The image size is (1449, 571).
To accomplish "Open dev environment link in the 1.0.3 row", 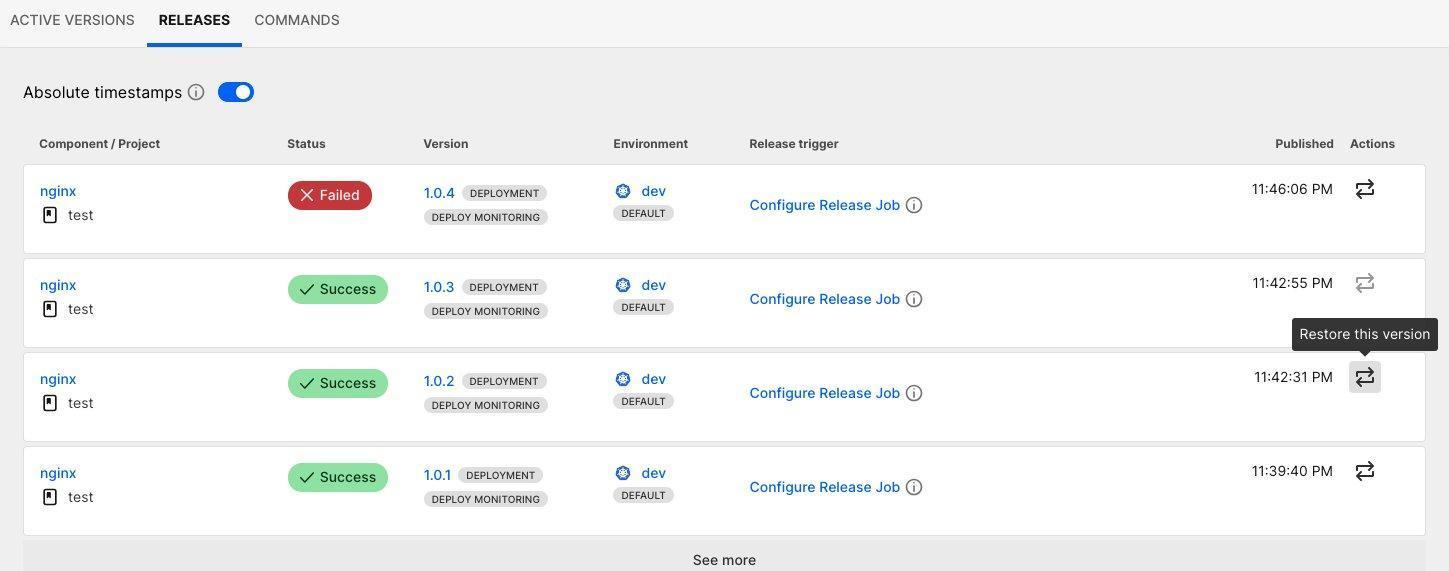I will 653,285.
